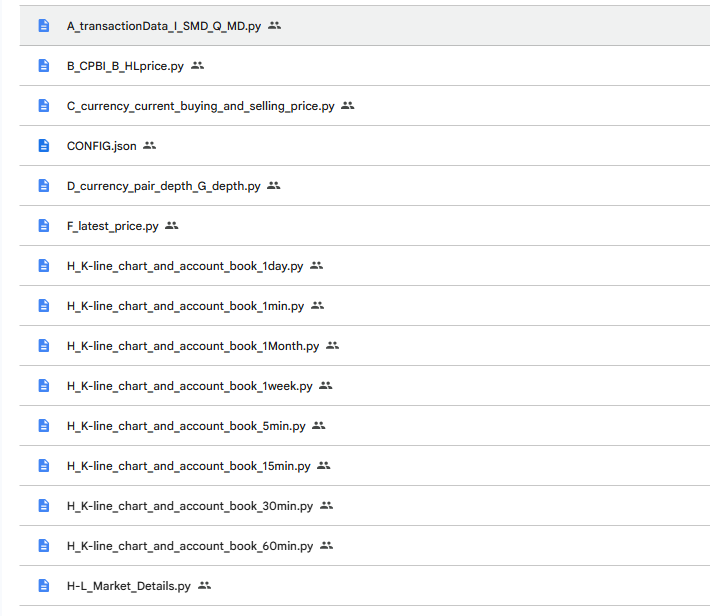Select the H-L_Market_Details.py file name

click(x=128, y=586)
